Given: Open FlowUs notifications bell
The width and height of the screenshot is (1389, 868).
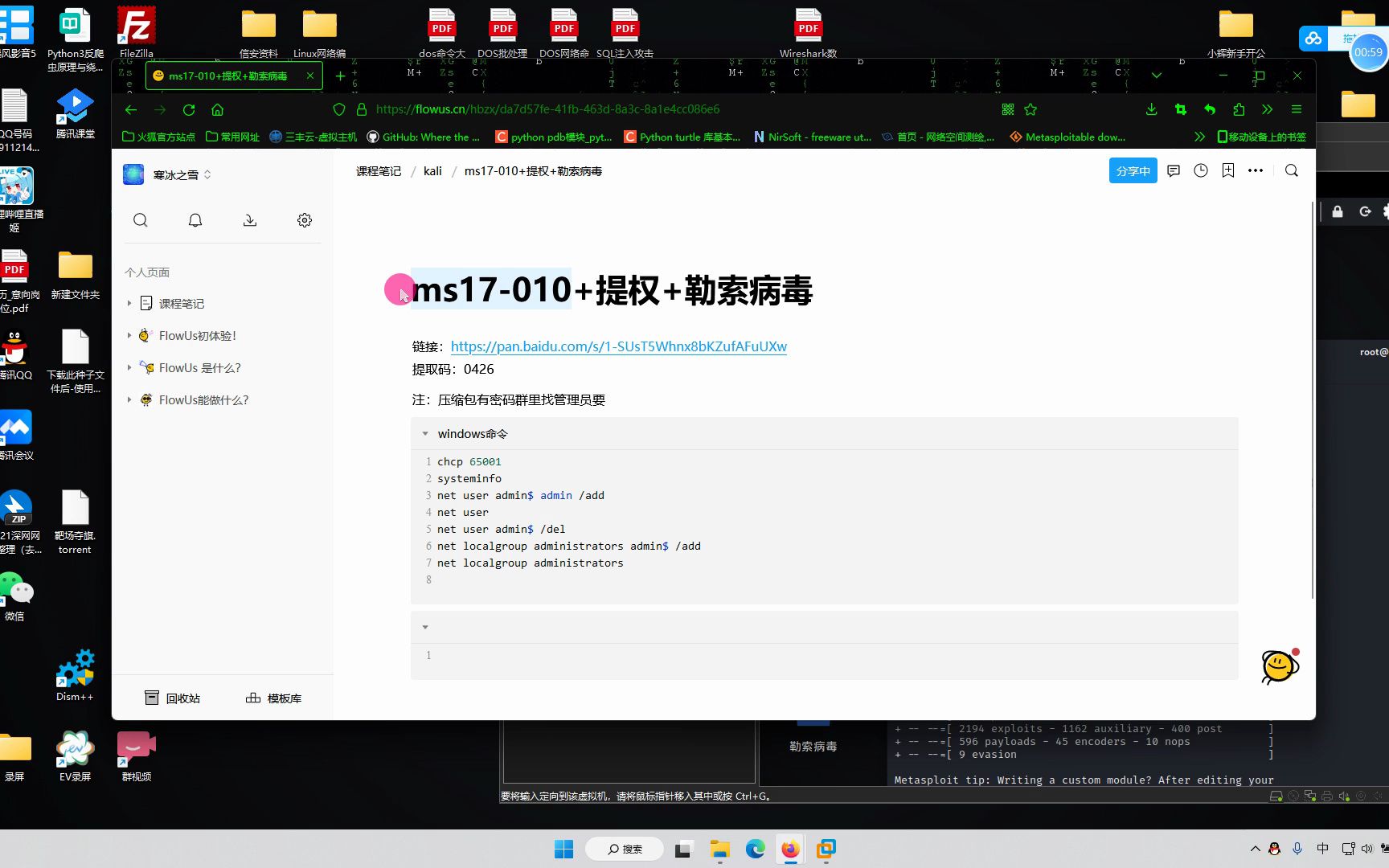Looking at the screenshot, I should point(195,220).
